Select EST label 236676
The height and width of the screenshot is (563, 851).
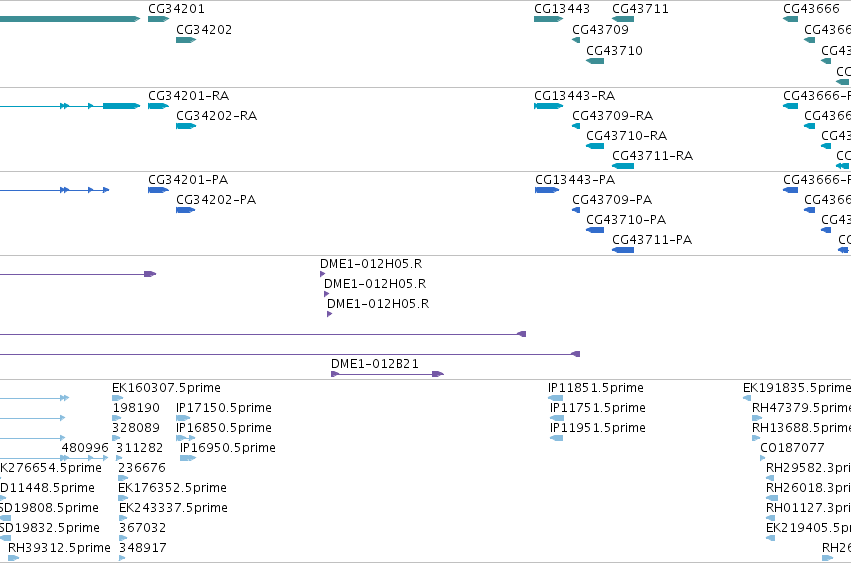pos(142,469)
